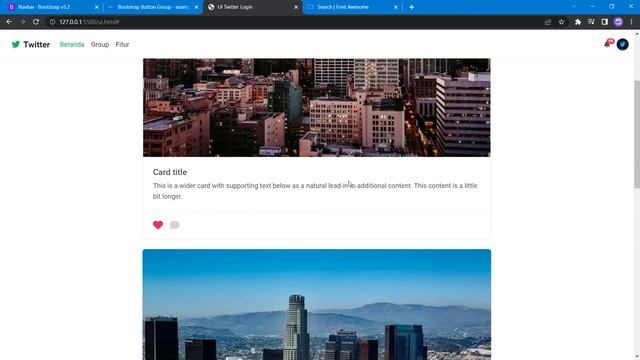Viewport: 640px width, 360px height.
Task: Click the Twitter bird logo in navbar
Action: (16, 44)
